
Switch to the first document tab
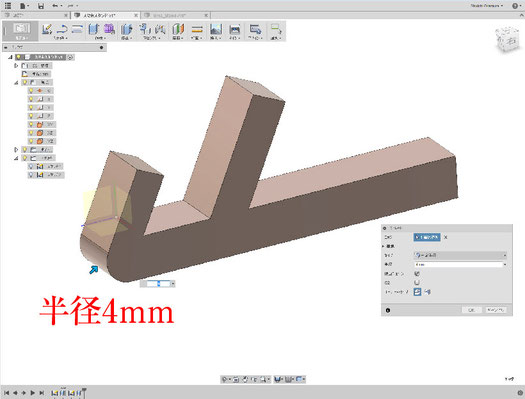coord(35,15)
